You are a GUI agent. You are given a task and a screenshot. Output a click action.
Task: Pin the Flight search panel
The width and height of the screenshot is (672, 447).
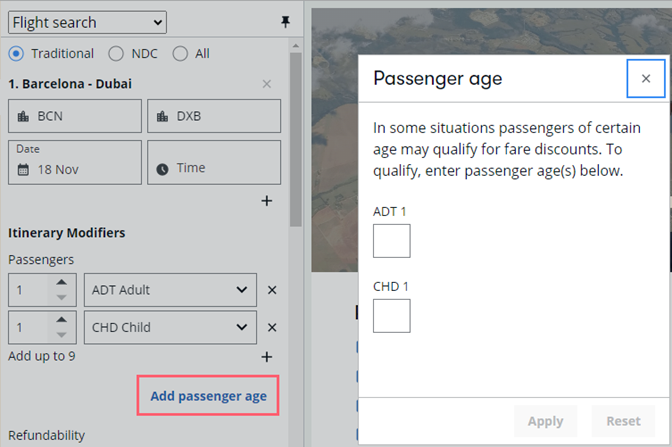tap(285, 22)
